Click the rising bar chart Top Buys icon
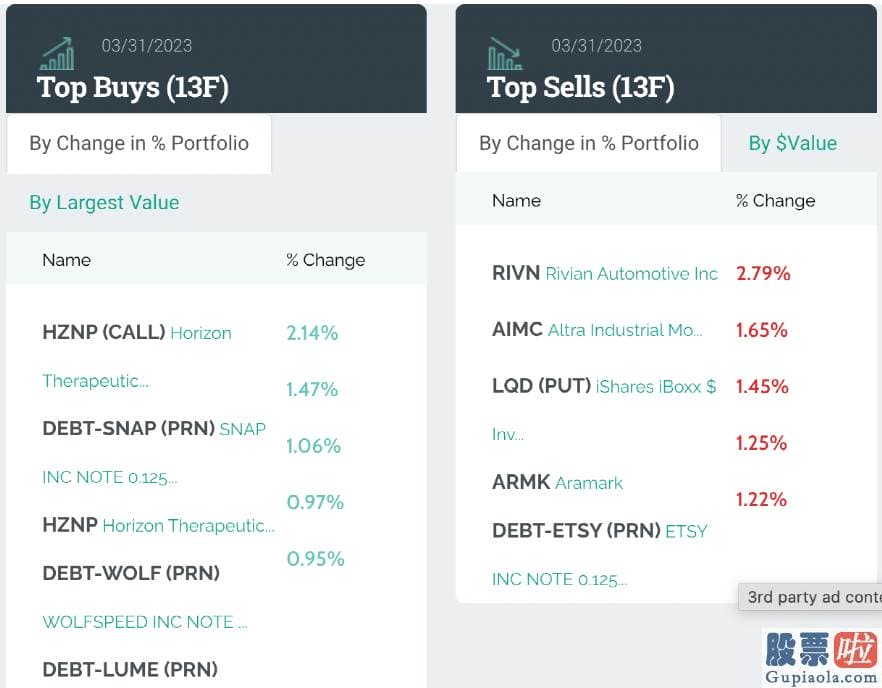Viewport: 882px width, 688px height. click(x=58, y=53)
